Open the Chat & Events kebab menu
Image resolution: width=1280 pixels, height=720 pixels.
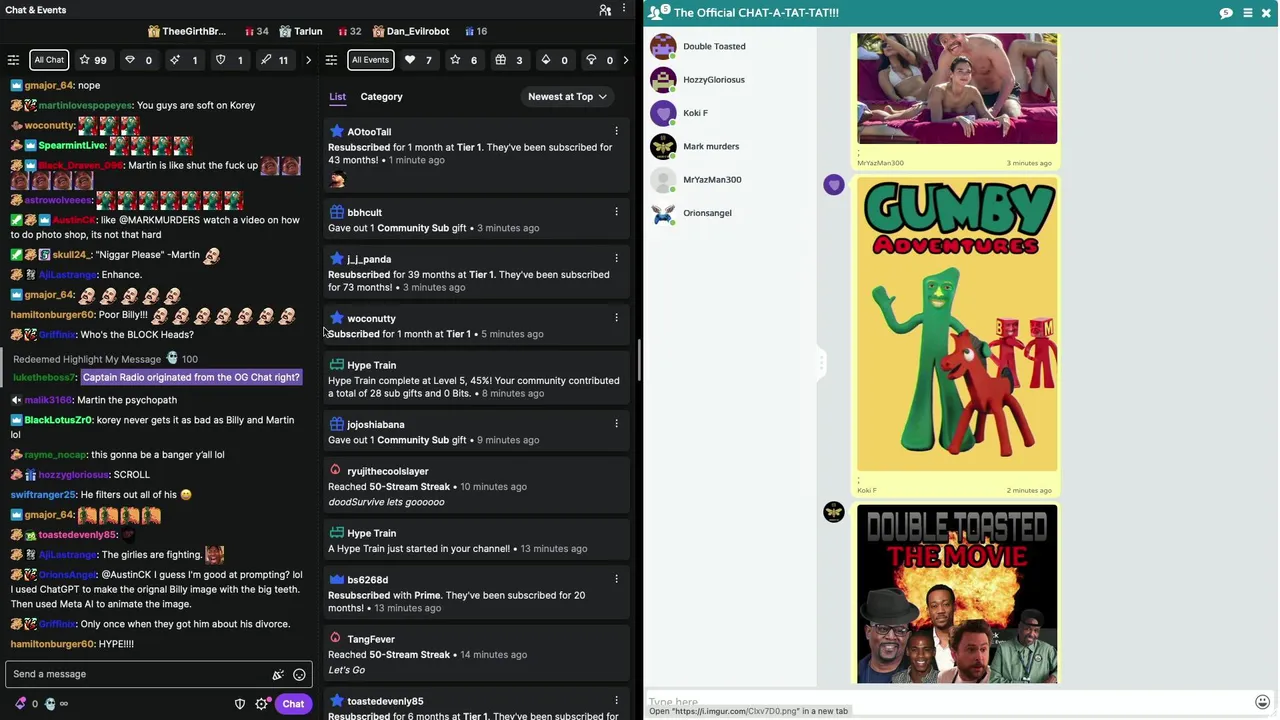tap(625, 10)
